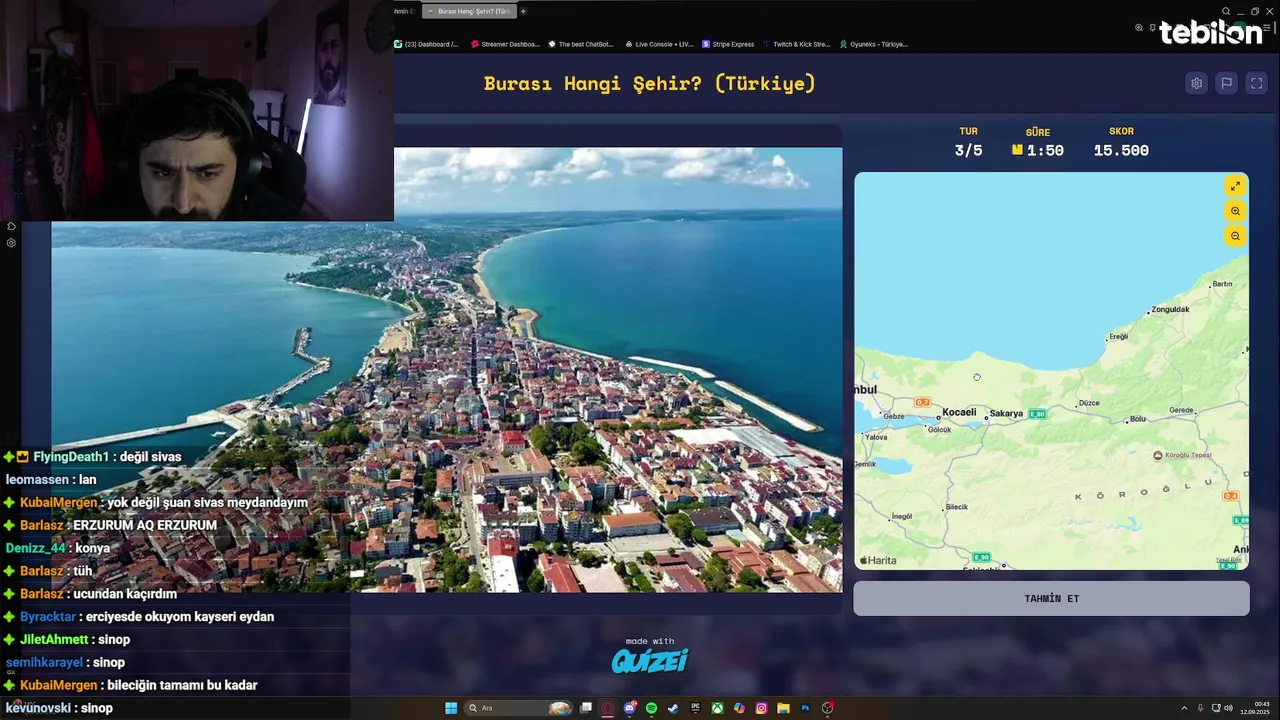Open the Stripe Express bookmark
This screenshot has height=720, width=1280.
pos(728,44)
